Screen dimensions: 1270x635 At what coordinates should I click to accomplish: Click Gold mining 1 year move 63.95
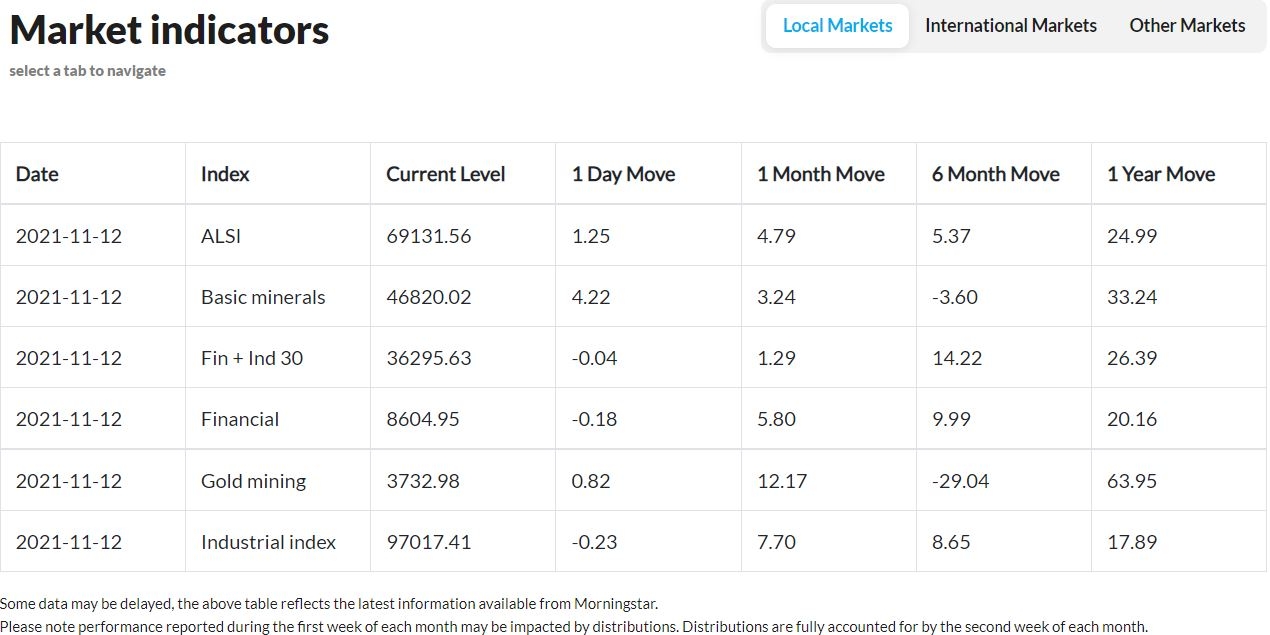click(x=1132, y=481)
